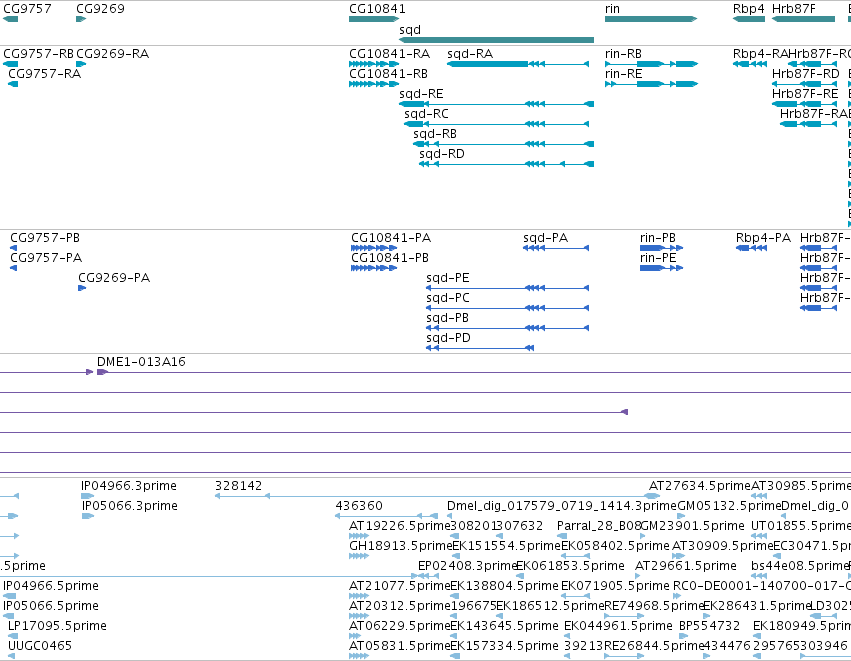Click the sqd-PA protein label
This screenshot has width=851, height=661.
pyautogui.click(x=545, y=238)
